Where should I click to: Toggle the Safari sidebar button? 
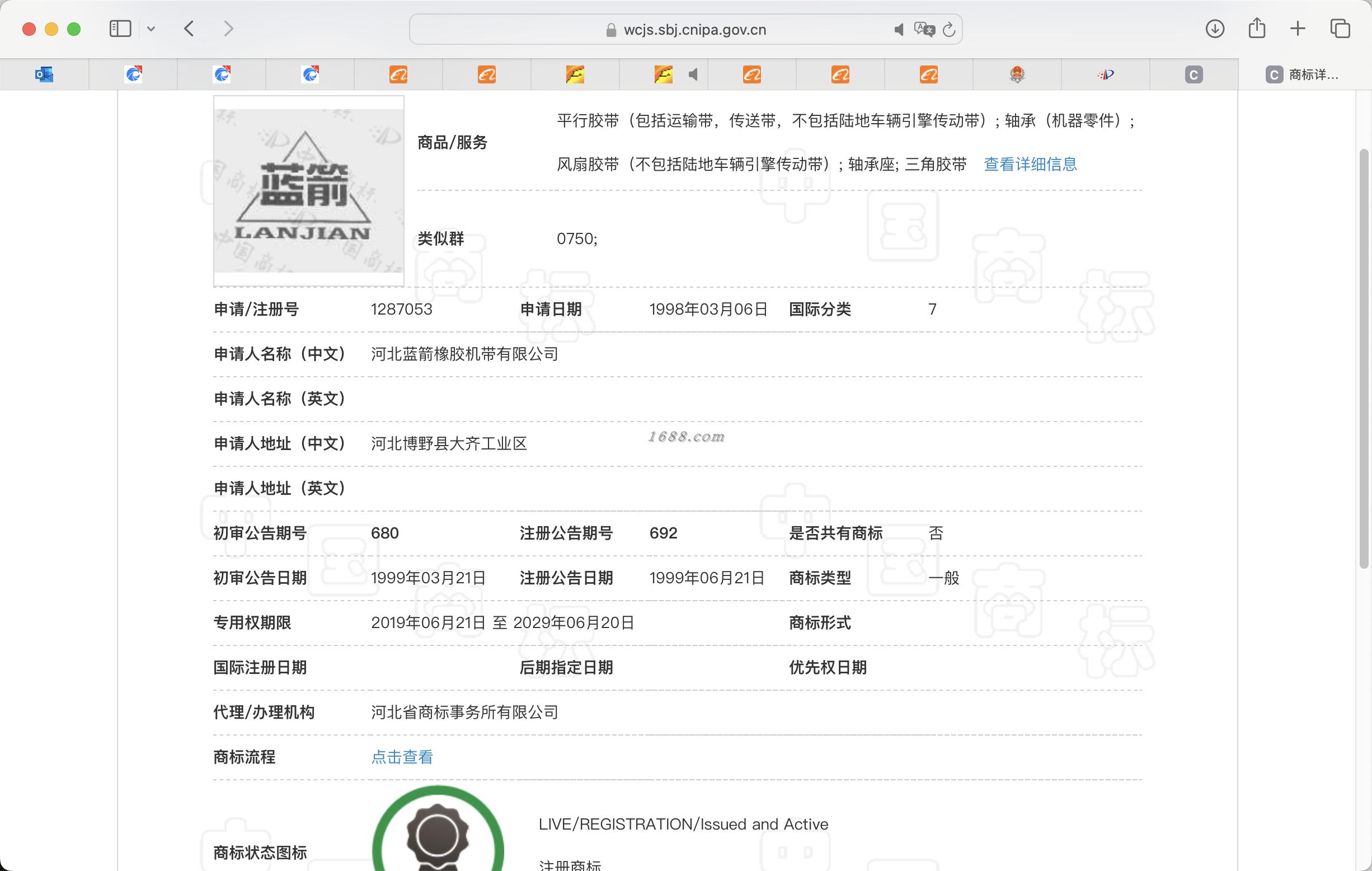[120, 29]
